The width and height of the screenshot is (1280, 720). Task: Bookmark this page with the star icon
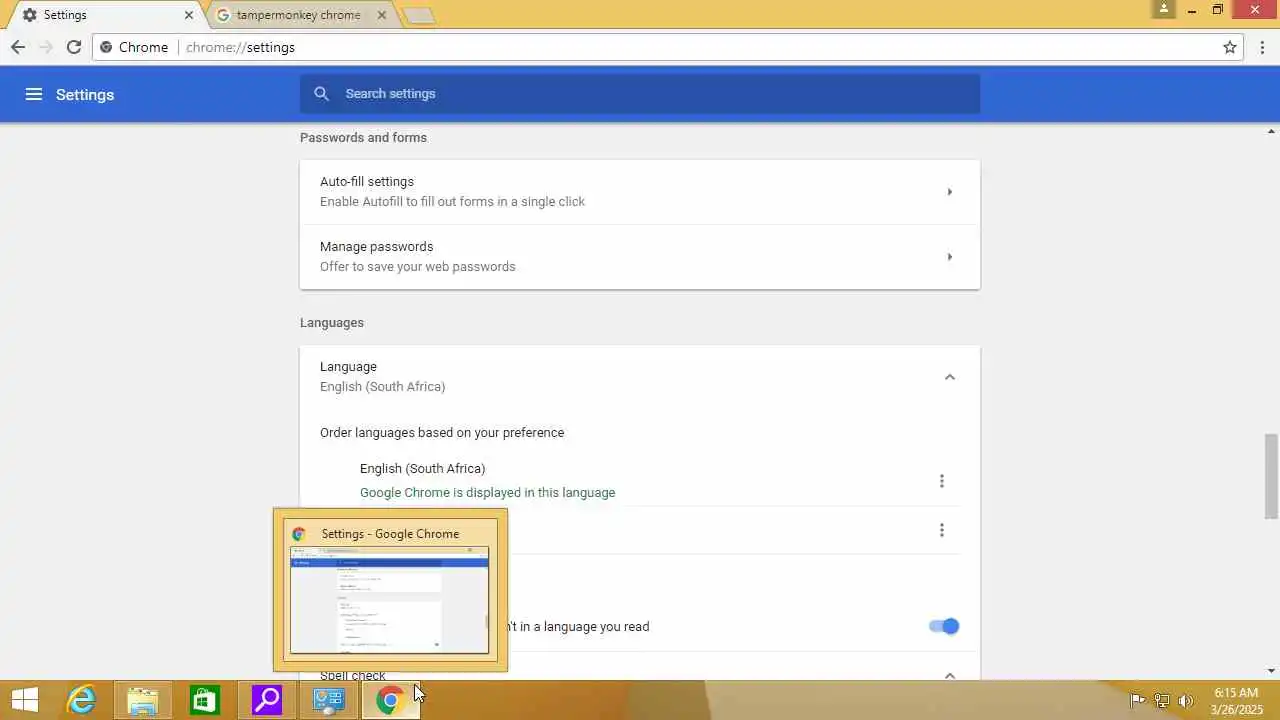1230,47
